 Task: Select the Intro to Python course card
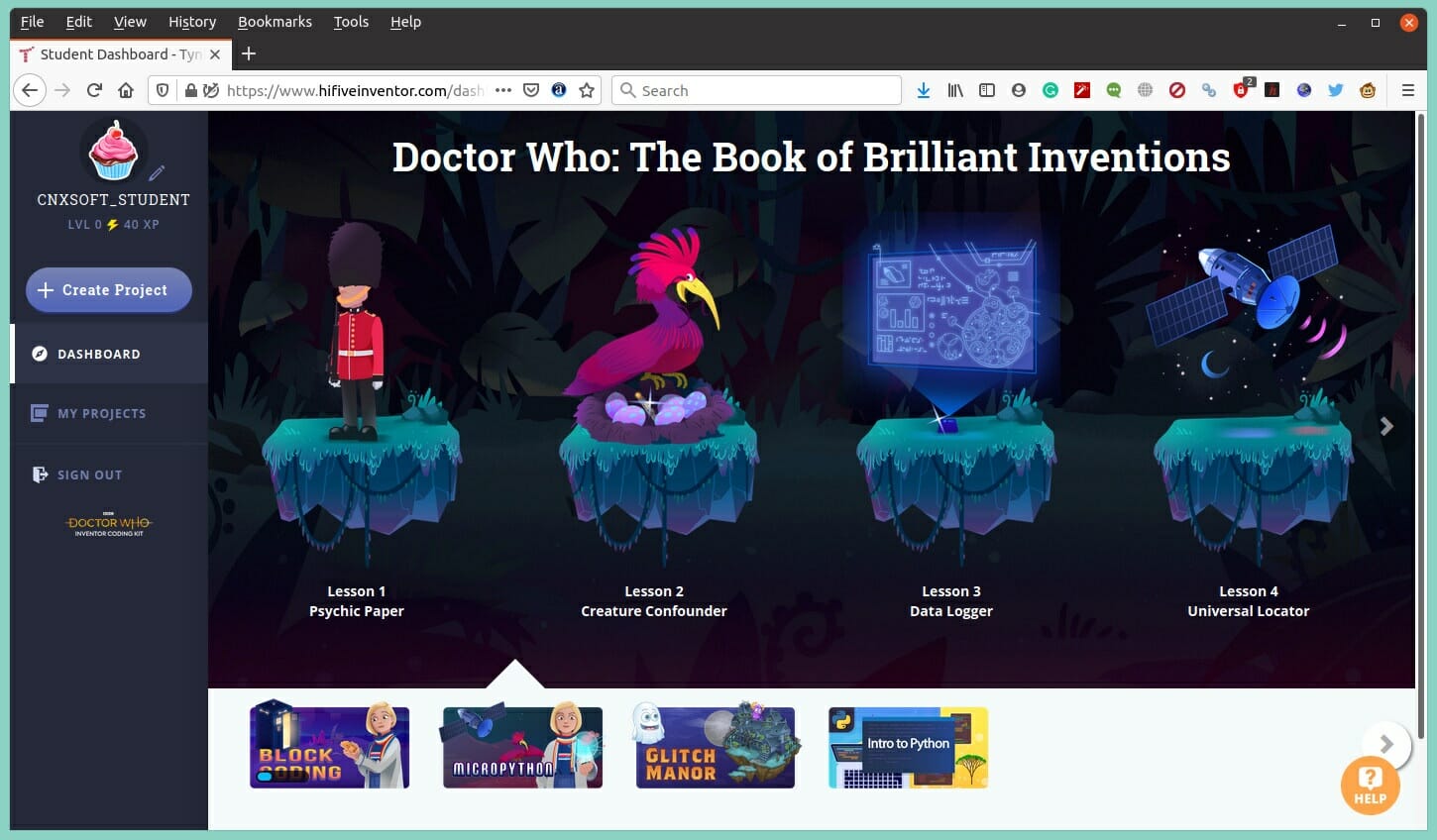tap(908, 748)
